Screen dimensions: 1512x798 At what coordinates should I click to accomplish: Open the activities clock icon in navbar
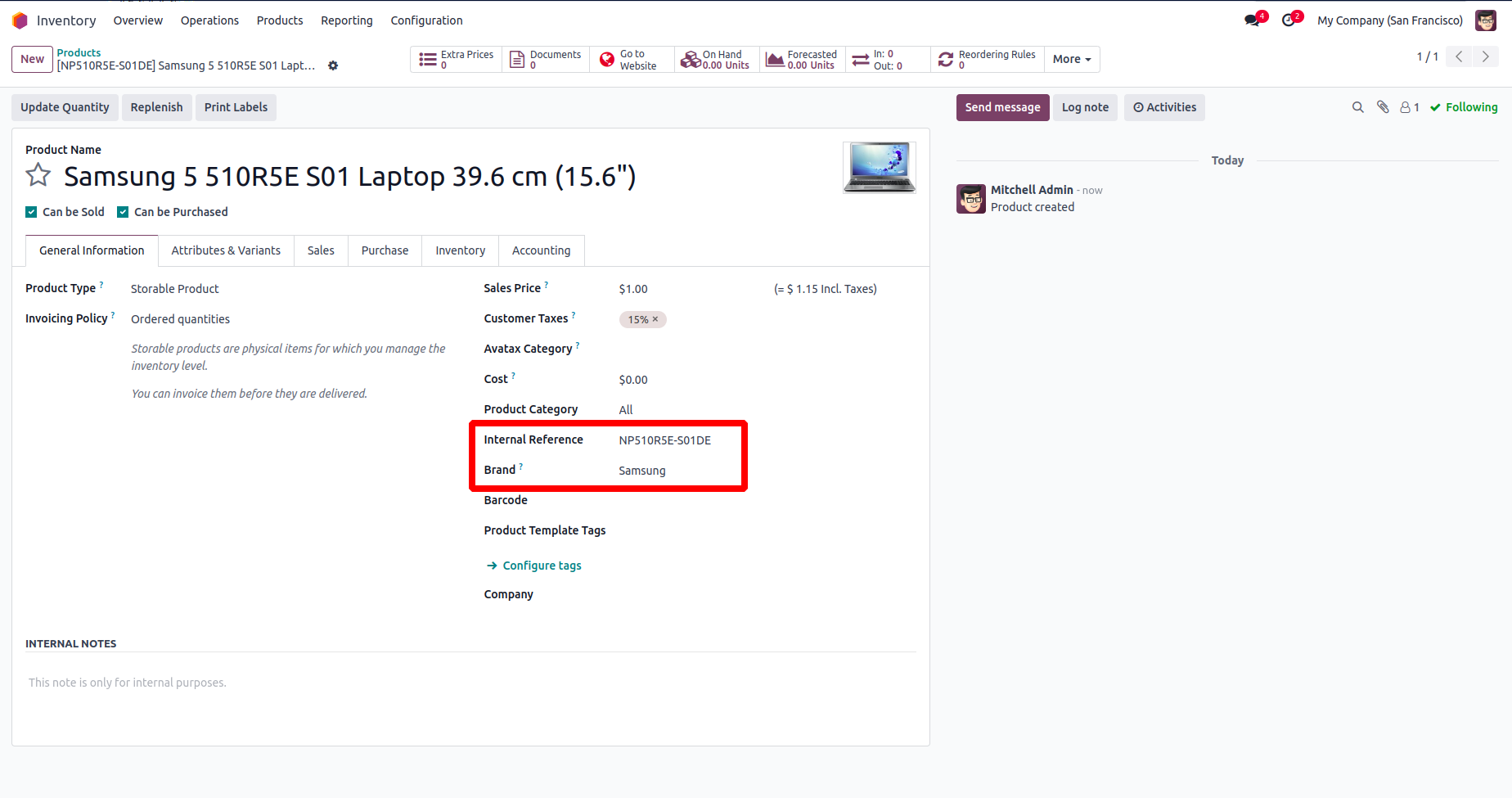pos(1289,20)
